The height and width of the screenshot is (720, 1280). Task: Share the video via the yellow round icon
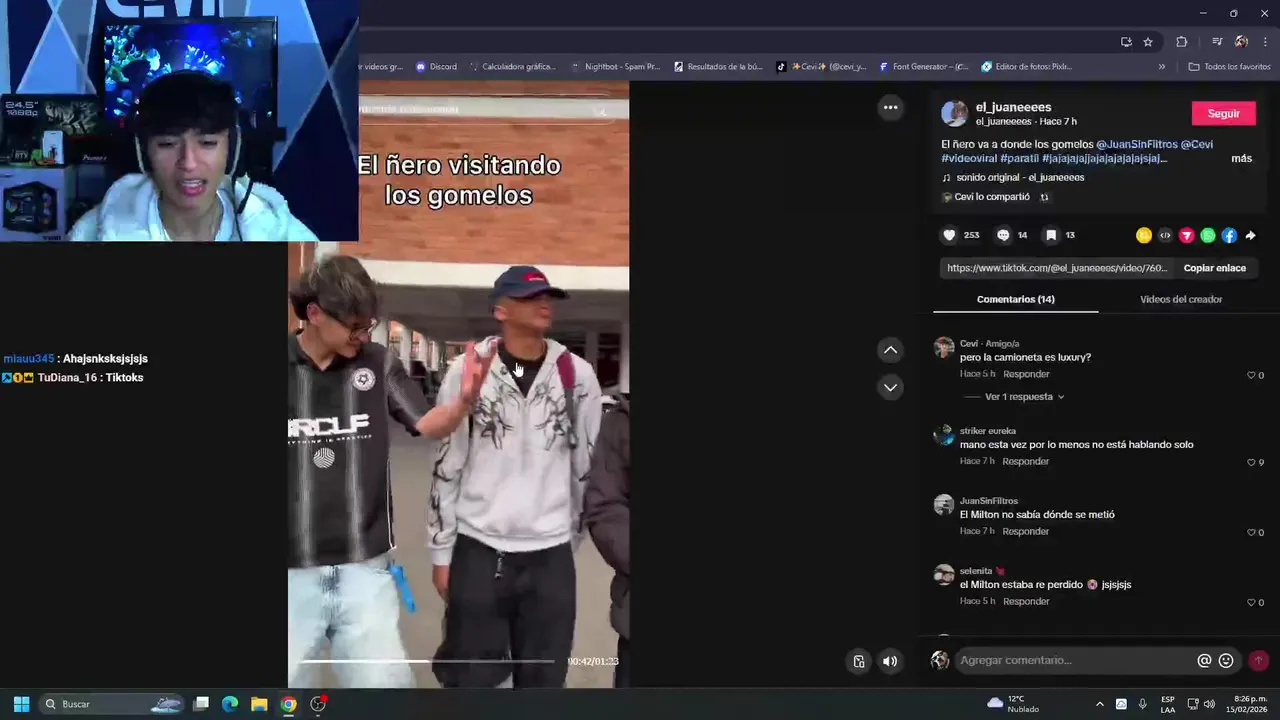tap(1144, 235)
